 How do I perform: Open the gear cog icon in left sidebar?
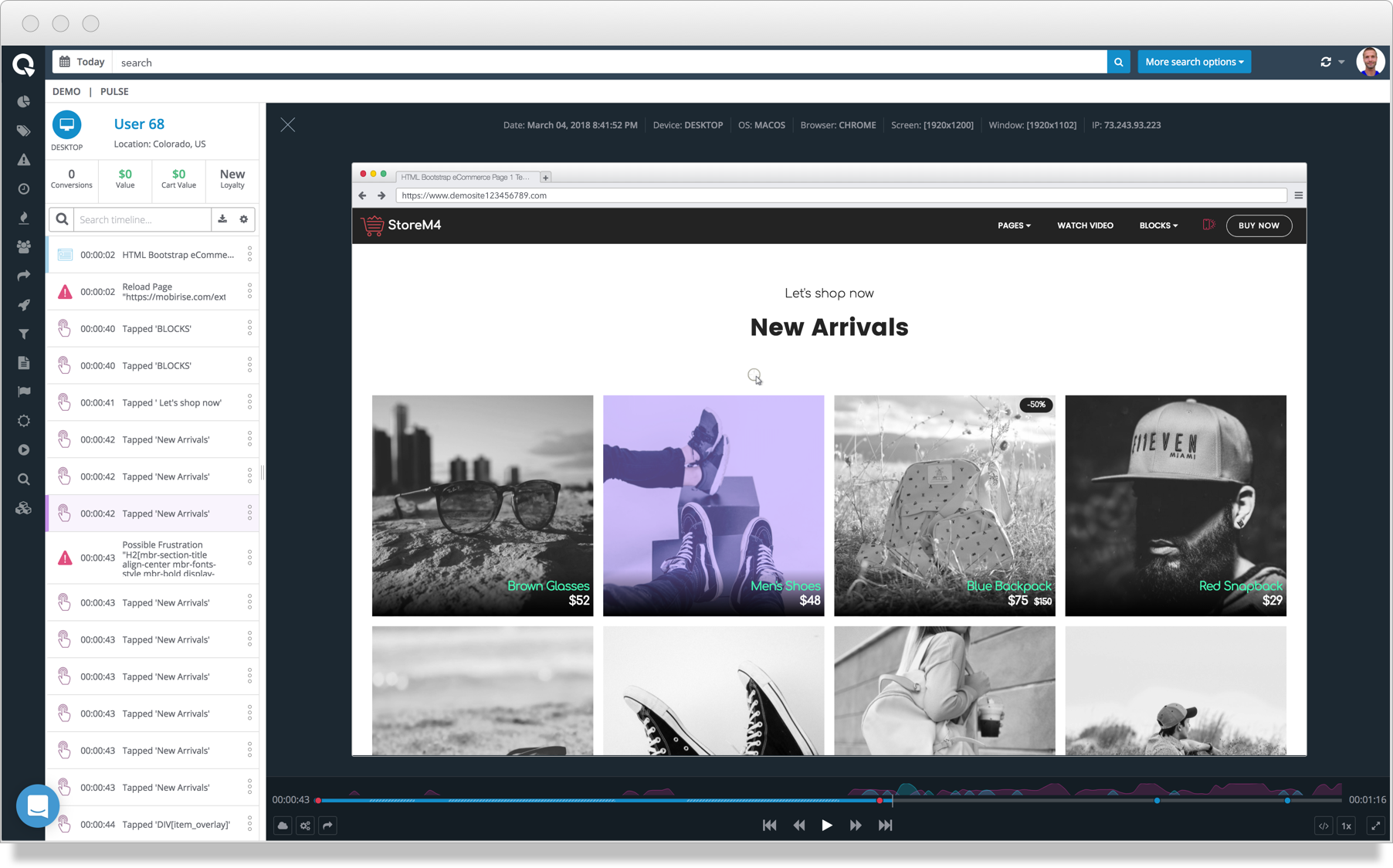coord(24,421)
